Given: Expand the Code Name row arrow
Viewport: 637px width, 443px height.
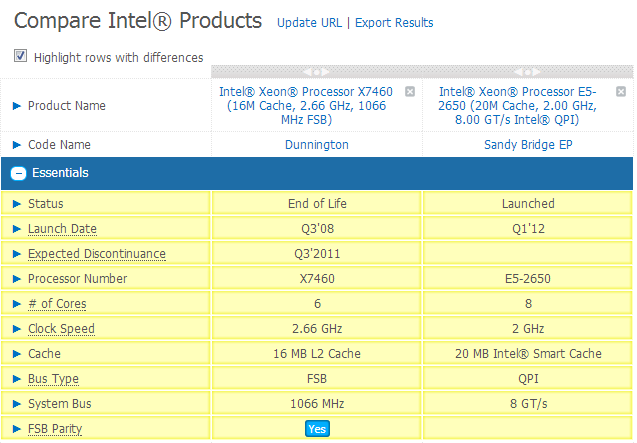Looking at the screenshot, I should tap(17, 145).
